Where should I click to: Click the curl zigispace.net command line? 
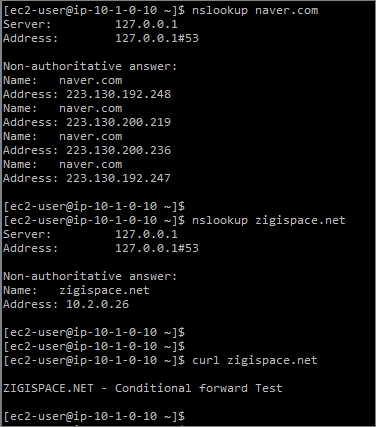click(x=160, y=360)
